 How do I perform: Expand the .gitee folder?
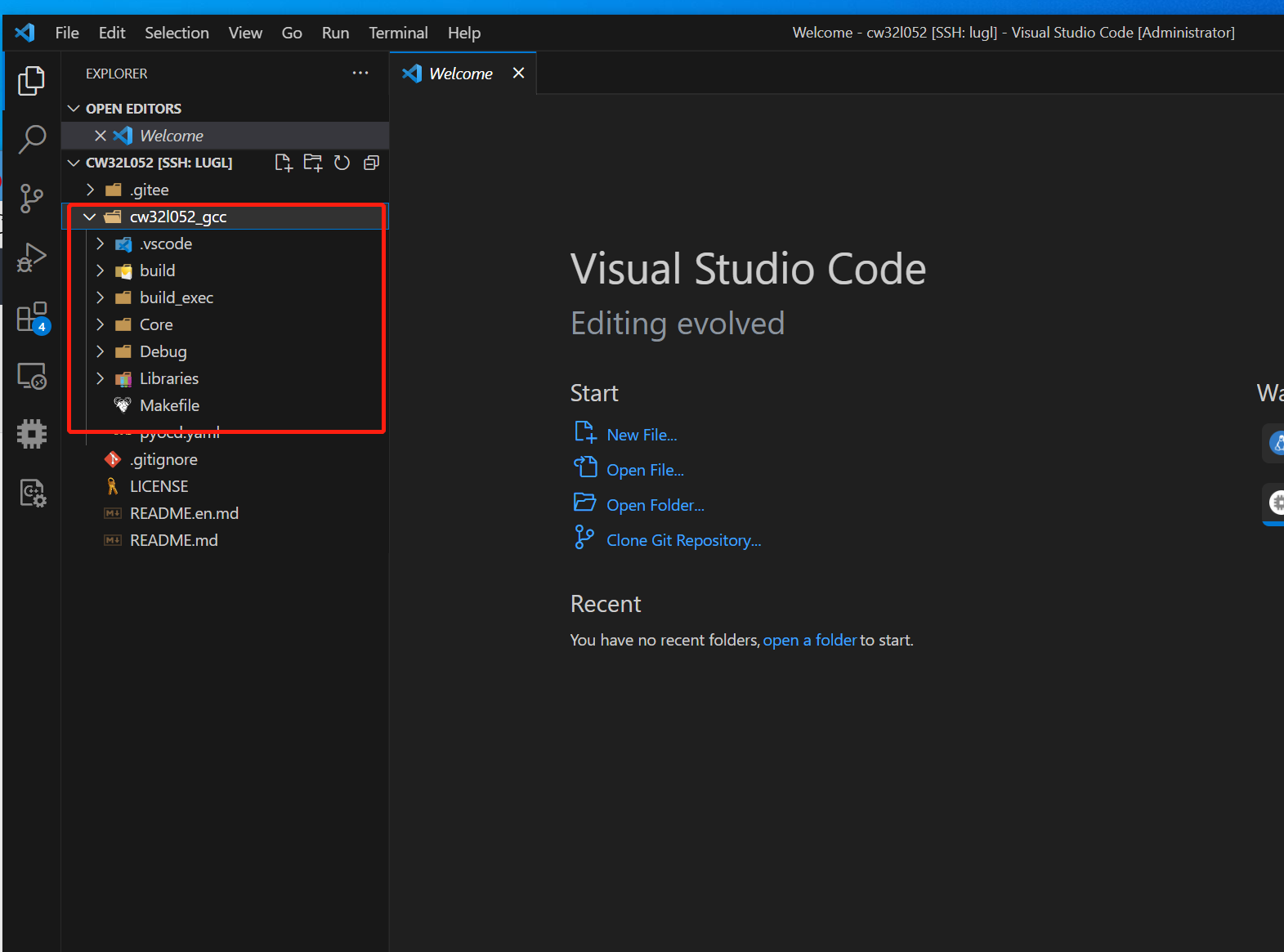click(91, 190)
